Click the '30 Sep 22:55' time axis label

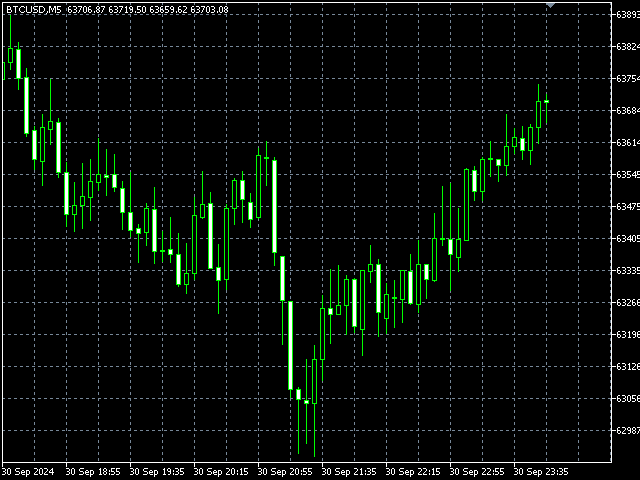[477, 472]
